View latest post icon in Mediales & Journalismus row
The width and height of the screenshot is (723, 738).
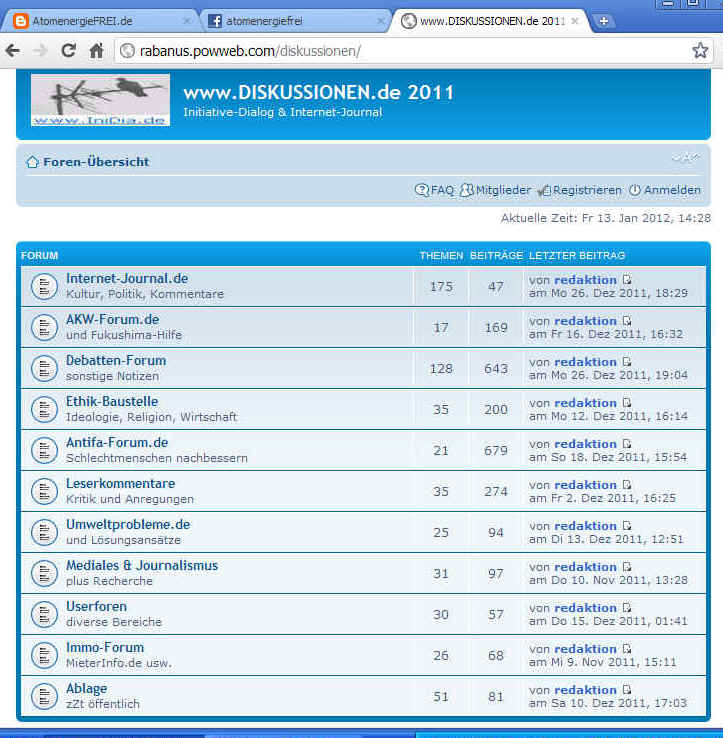(x=627, y=566)
